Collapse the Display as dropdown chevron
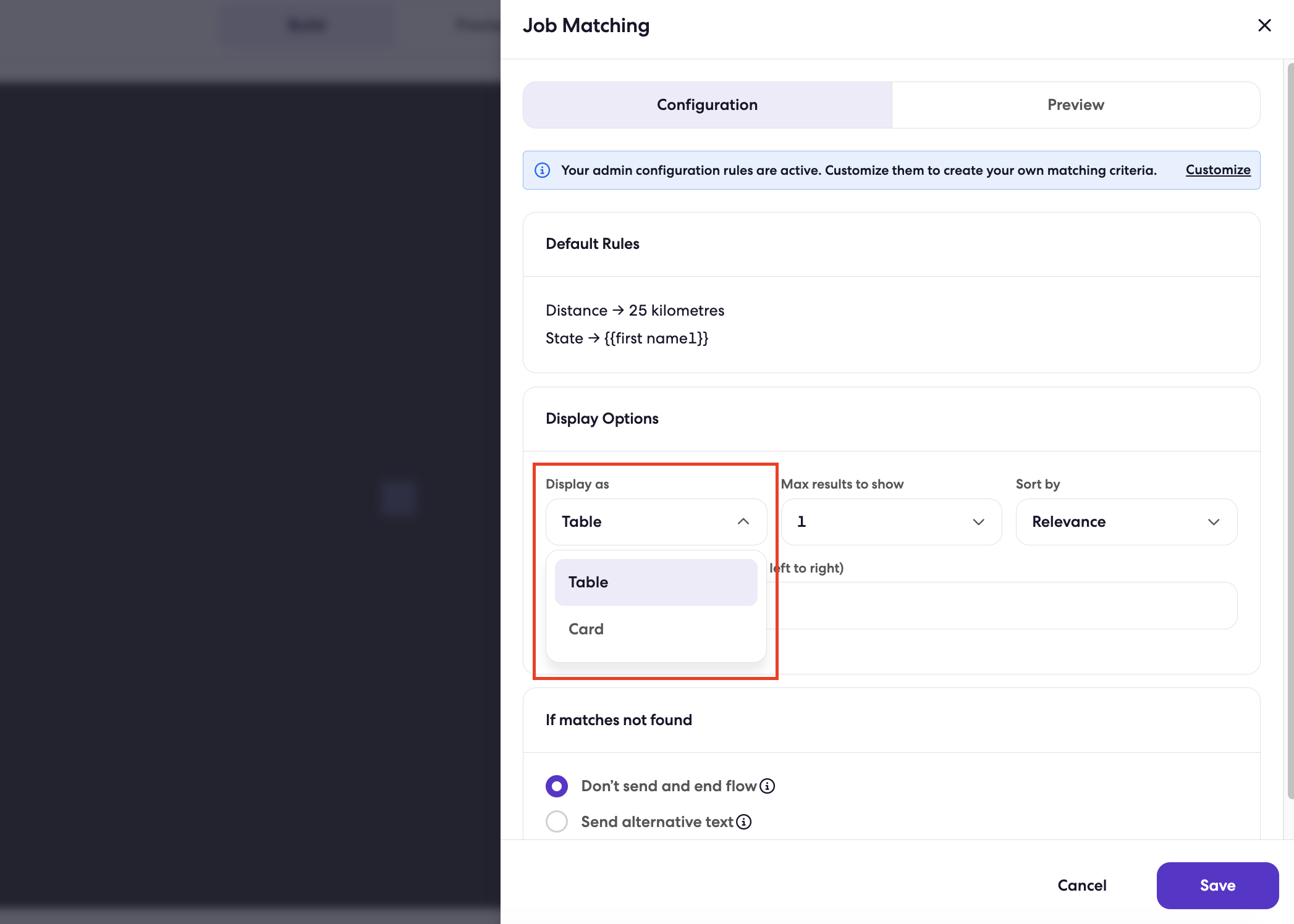The height and width of the screenshot is (924, 1294). click(743, 522)
